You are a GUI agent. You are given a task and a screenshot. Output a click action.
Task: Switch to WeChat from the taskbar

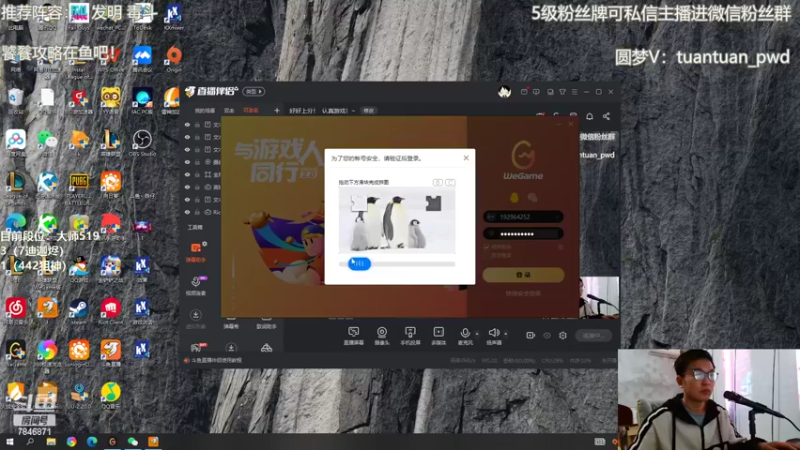(x=133, y=442)
